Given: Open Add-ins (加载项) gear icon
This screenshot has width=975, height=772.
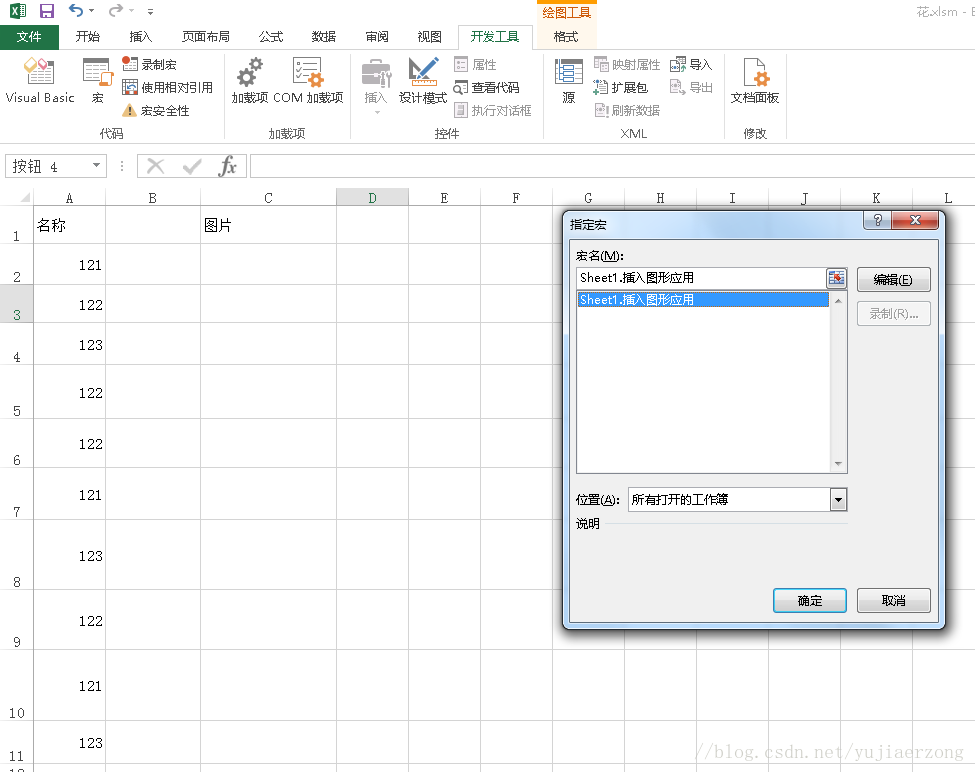Looking at the screenshot, I should [250, 80].
